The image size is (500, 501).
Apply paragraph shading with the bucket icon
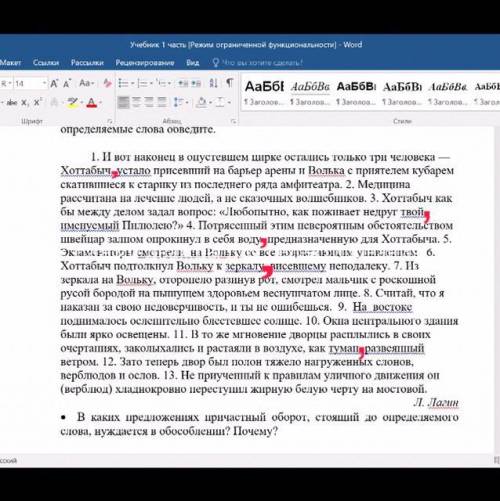201,102
